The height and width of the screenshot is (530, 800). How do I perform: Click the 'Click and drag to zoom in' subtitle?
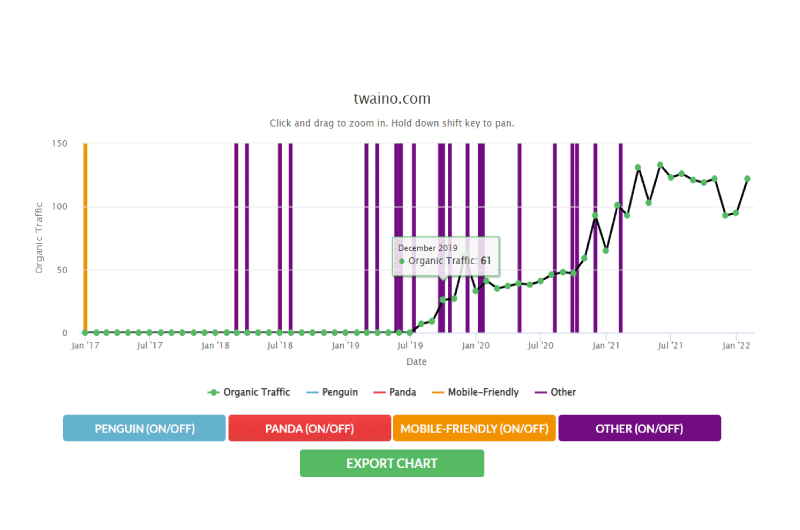pyautogui.click(x=392, y=123)
